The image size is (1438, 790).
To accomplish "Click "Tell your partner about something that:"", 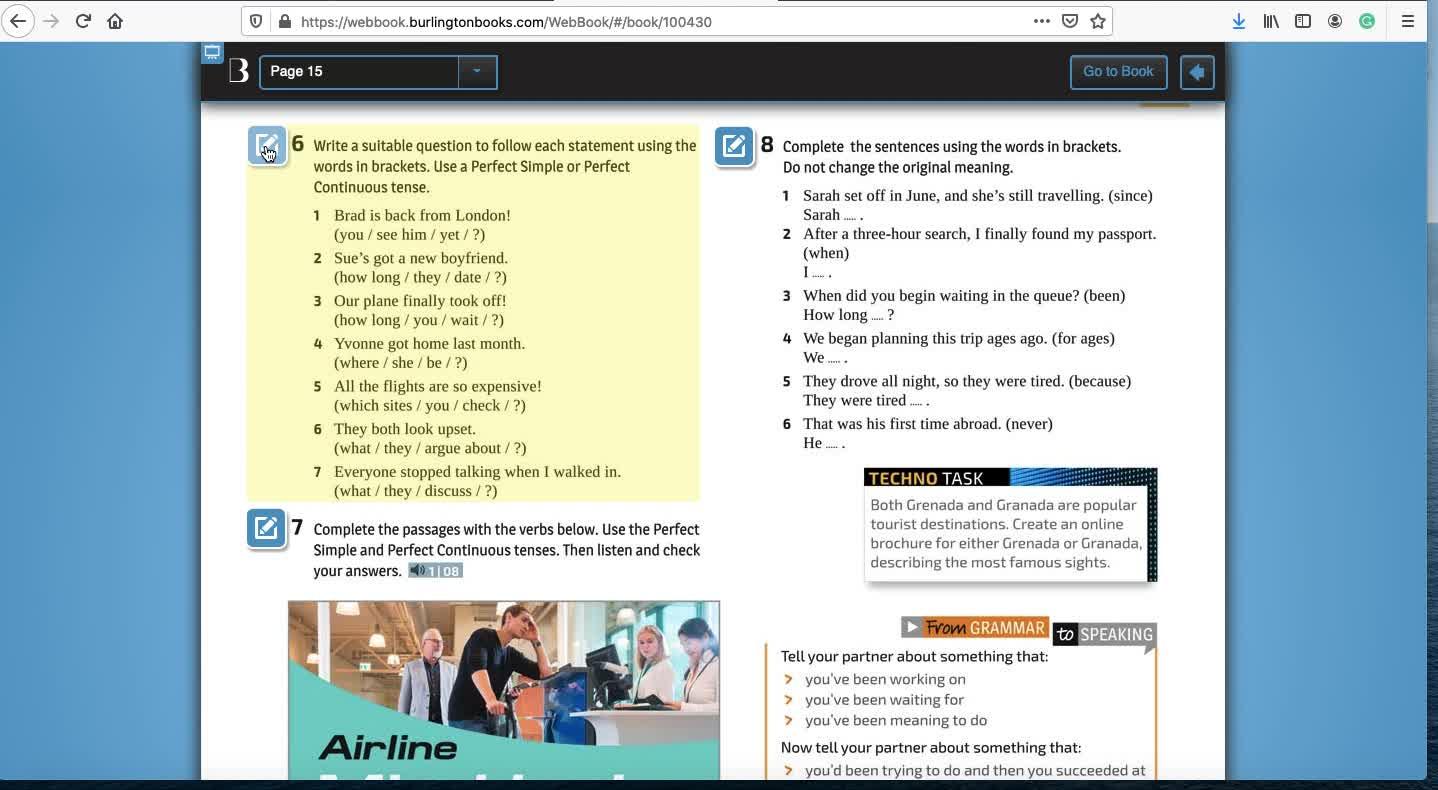I will click(914, 657).
